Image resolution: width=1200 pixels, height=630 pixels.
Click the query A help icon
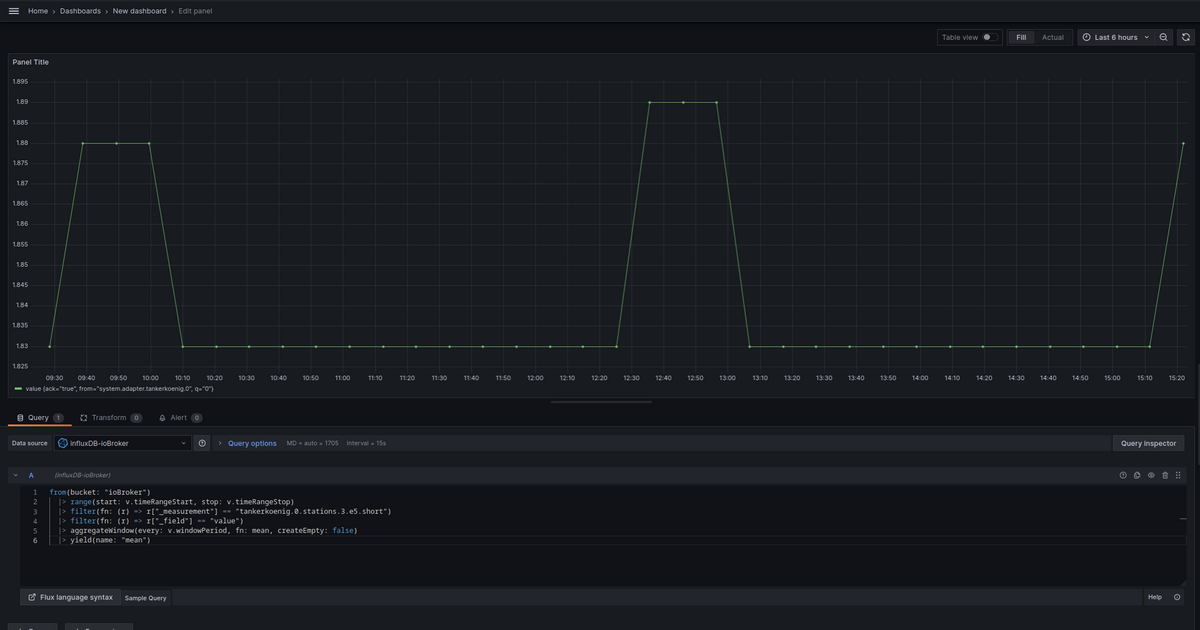pyautogui.click(x=1123, y=475)
